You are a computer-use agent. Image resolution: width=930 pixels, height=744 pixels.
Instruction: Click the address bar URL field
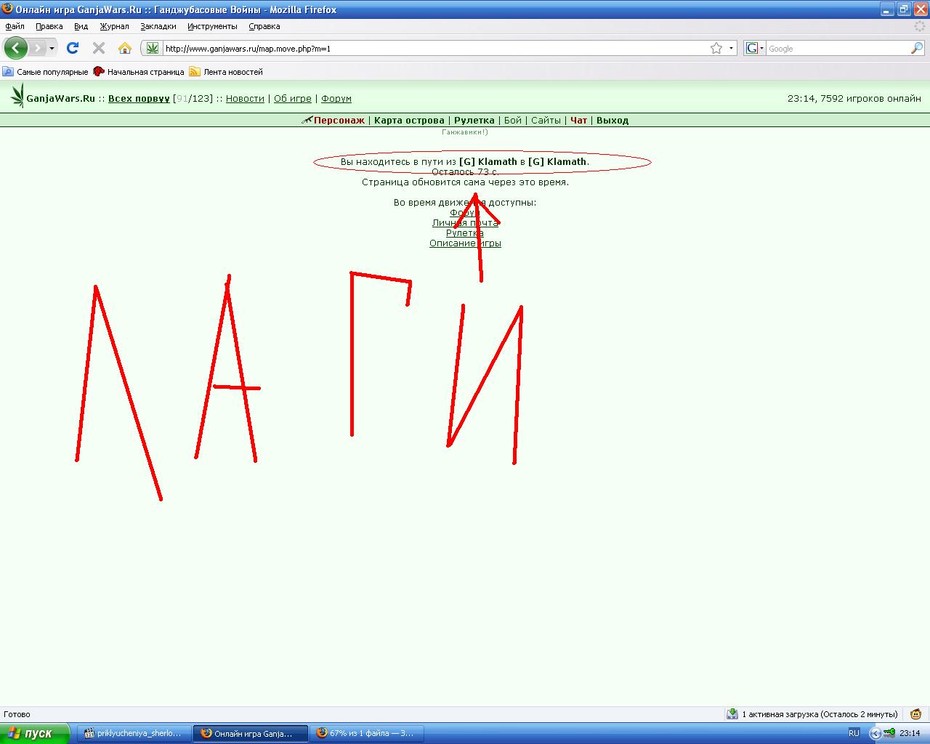(434, 49)
